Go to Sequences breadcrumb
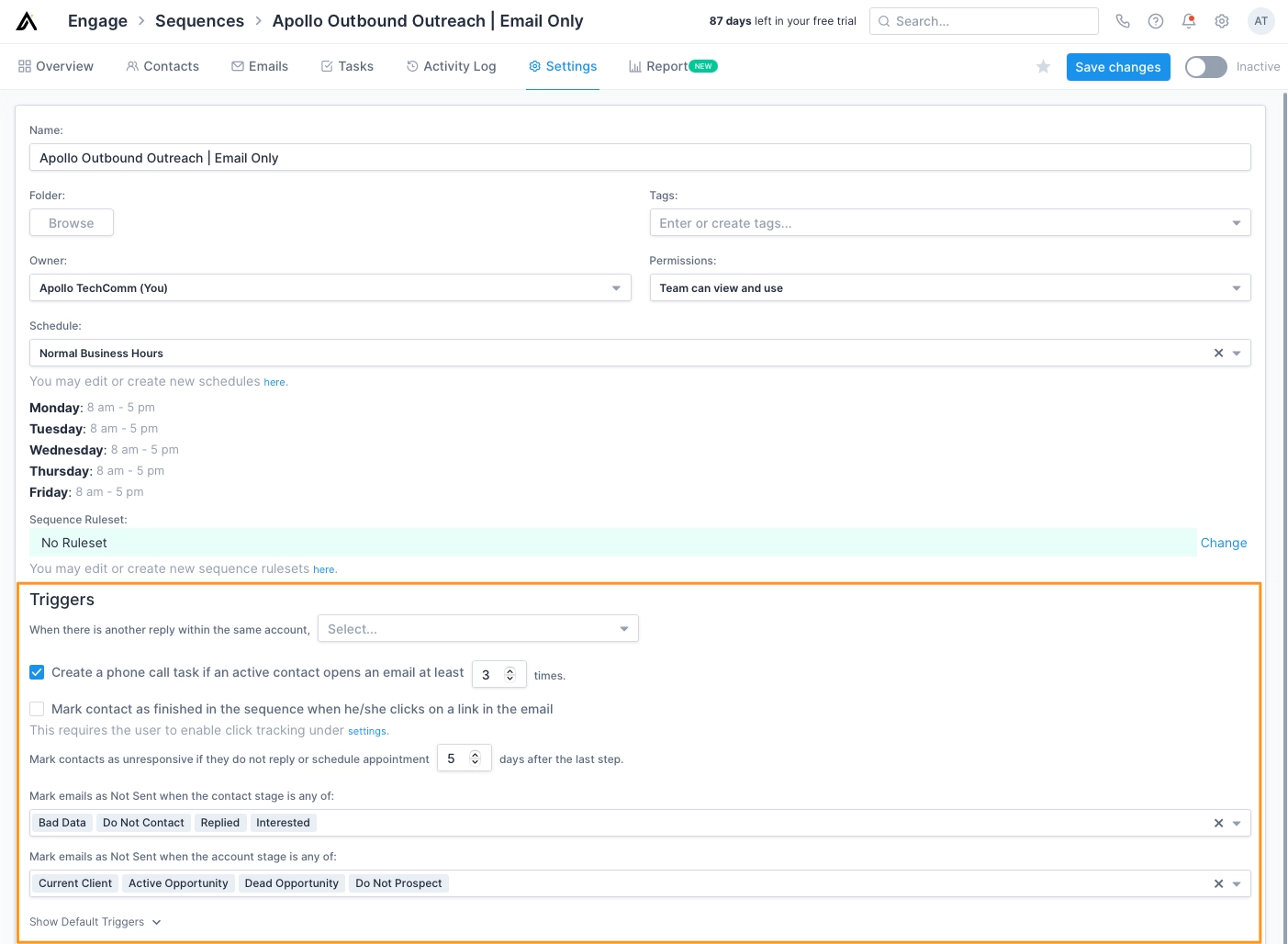Screen dimensions: 1288x944 click(x=199, y=21)
